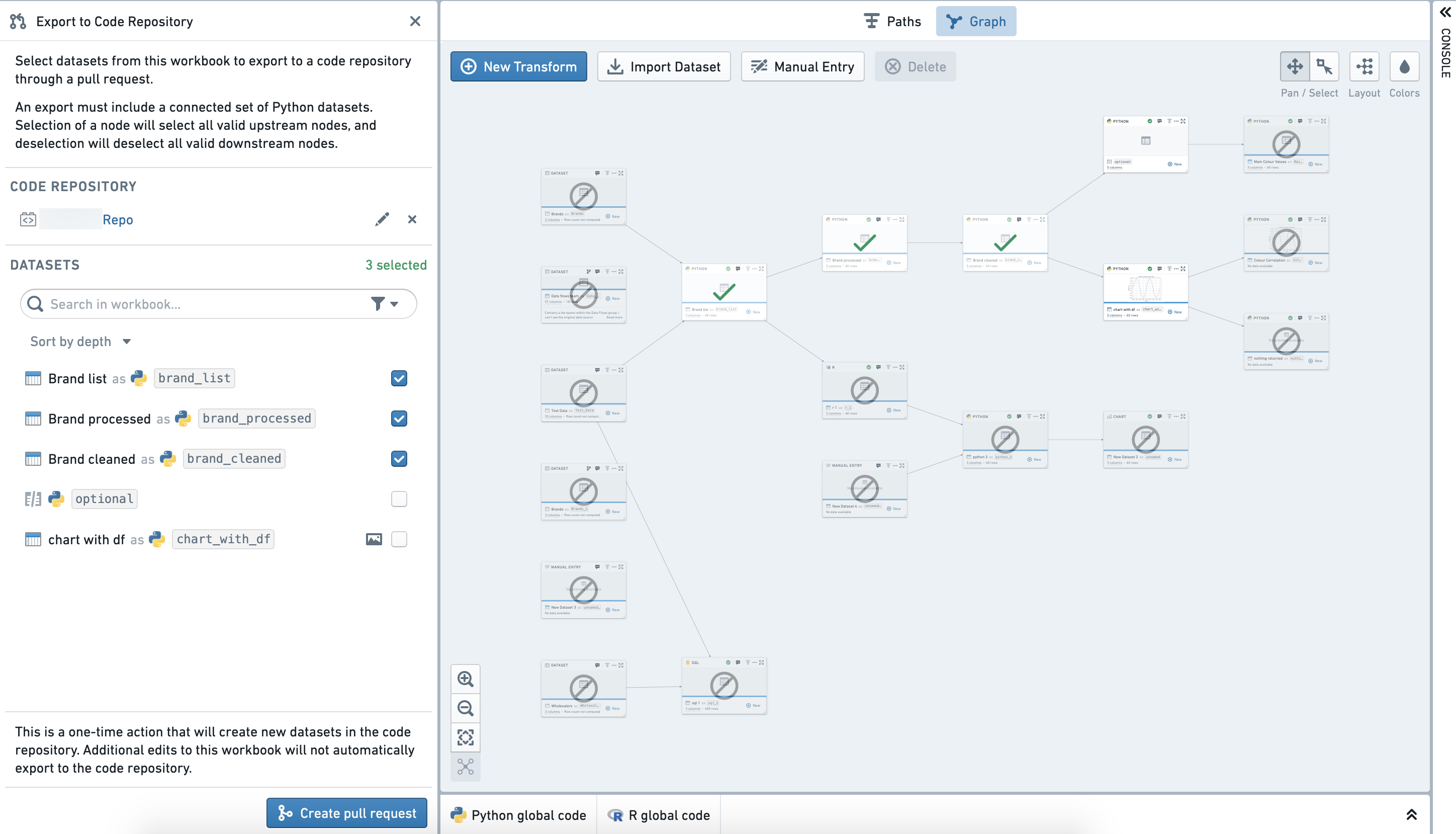Open the search filter dropdown
Viewport: 1456px width, 834px height.
385,304
